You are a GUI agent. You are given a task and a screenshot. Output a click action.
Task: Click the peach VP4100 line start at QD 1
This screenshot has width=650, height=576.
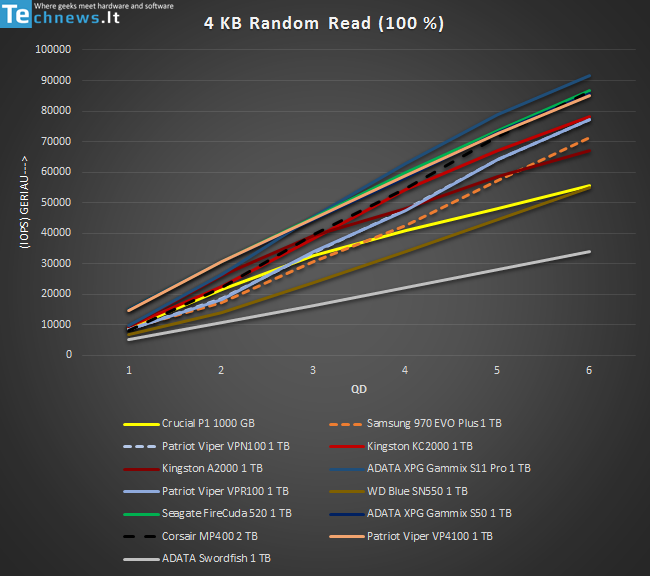(129, 310)
